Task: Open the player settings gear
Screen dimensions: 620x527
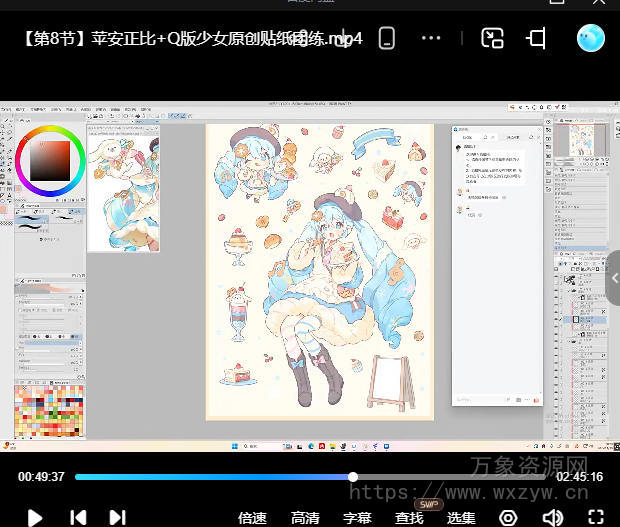Action: click(509, 517)
